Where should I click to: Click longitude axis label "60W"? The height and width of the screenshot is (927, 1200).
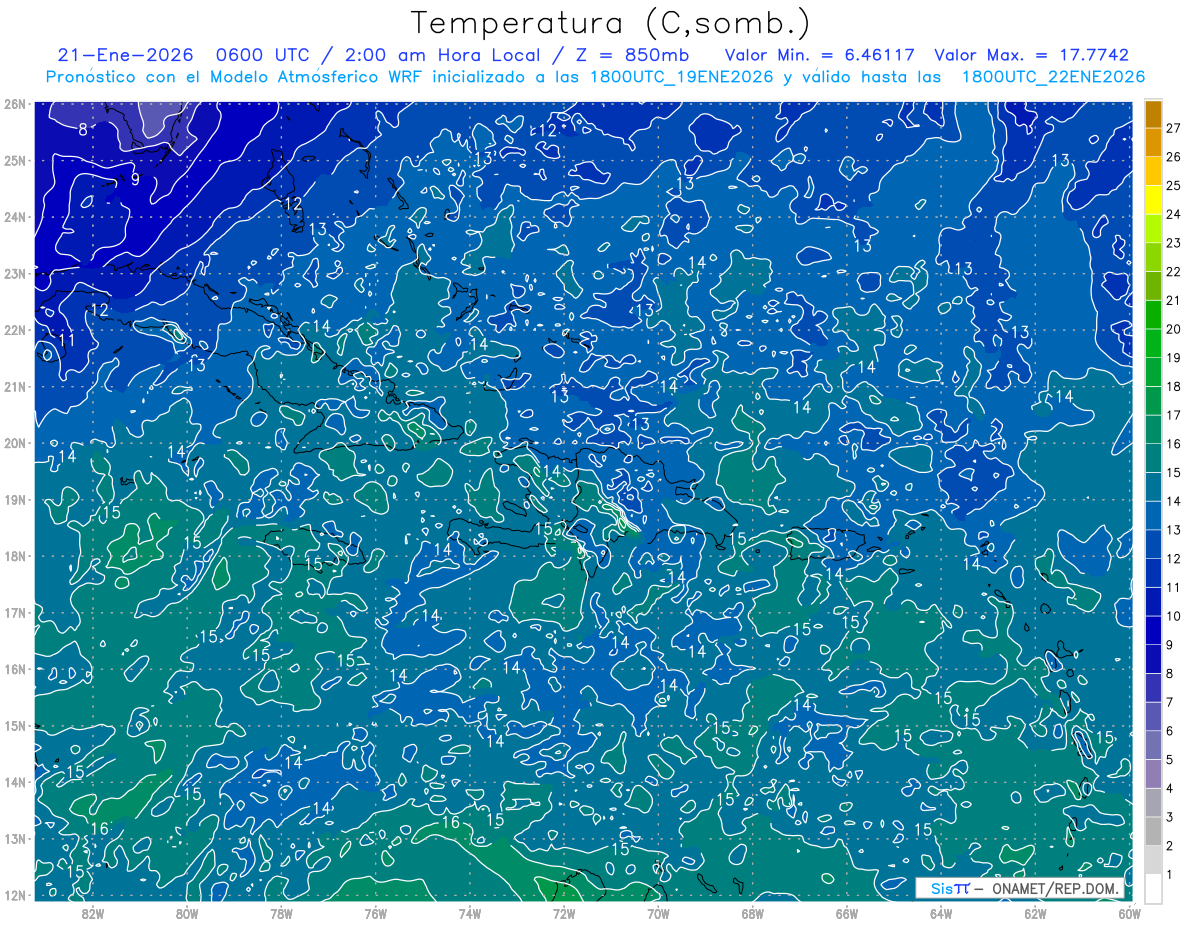pyautogui.click(x=1130, y=913)
